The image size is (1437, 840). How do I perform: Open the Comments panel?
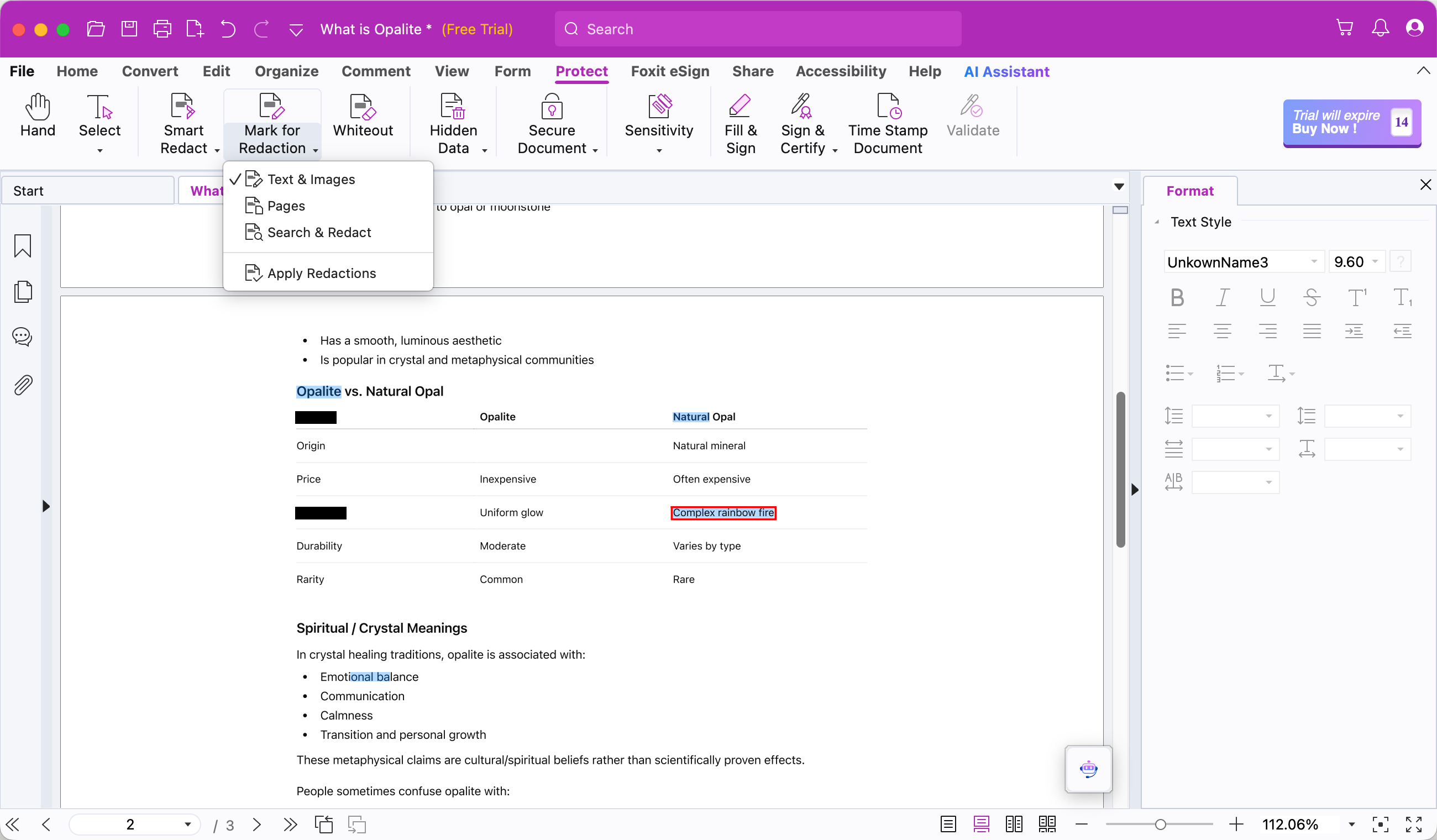pos(22,337)
